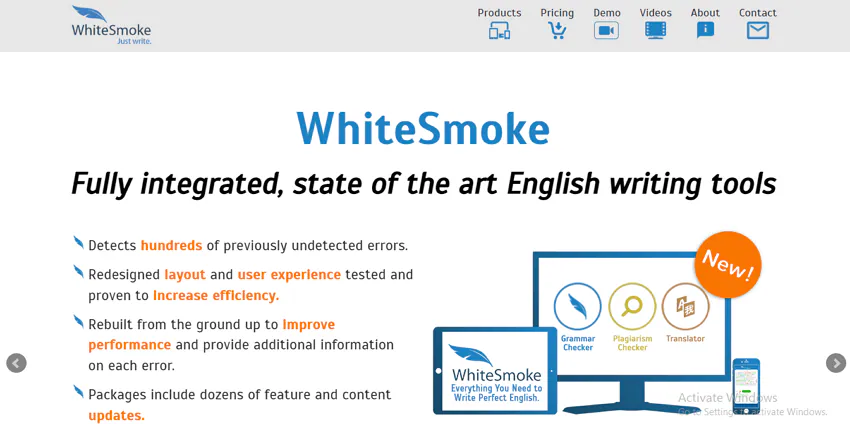The height and width of the screenshot is (424, 850).
Task: Click the feather bullet beside 'Packages include'
Action: (79, 391)
